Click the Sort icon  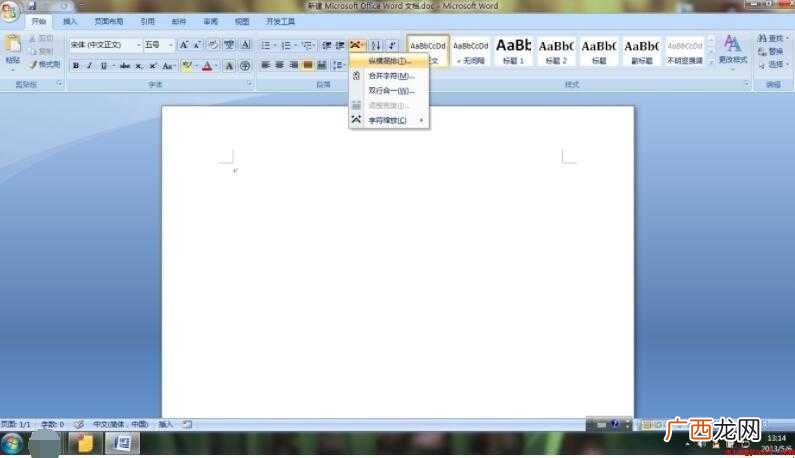376,46
